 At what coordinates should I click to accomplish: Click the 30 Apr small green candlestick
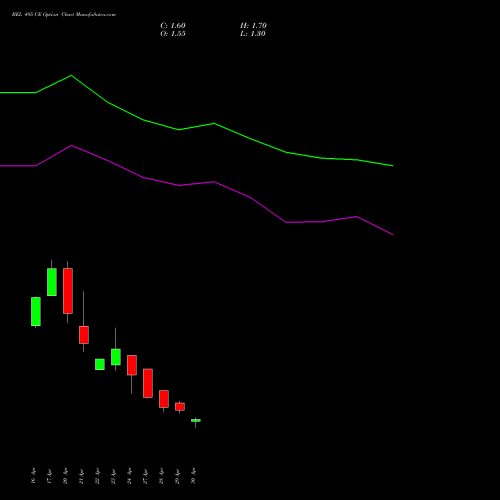tap(196, 420)
